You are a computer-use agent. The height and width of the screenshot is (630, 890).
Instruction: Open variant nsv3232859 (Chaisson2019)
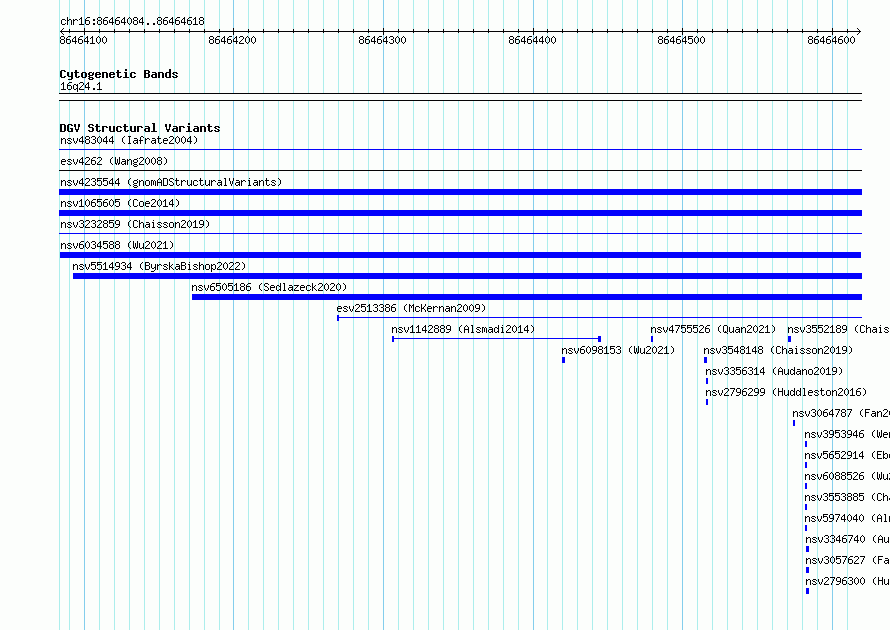(135, 224)
